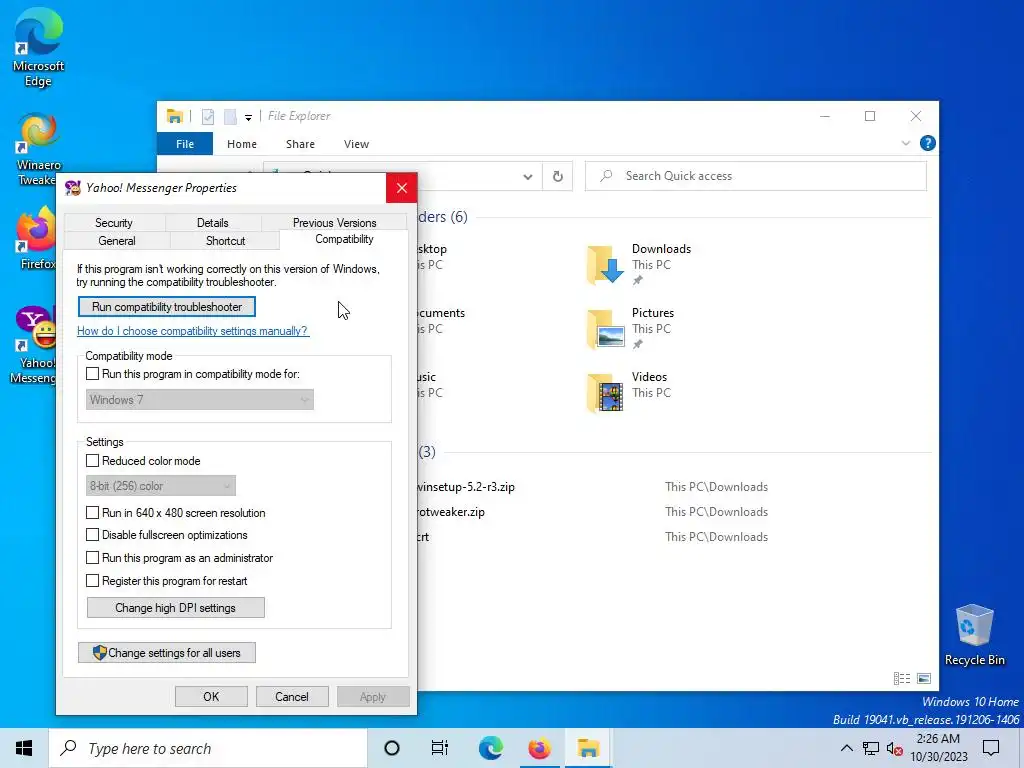Click Cancel in Properties dialog
The image size is (1024, 768).
(x=292, y=697)
